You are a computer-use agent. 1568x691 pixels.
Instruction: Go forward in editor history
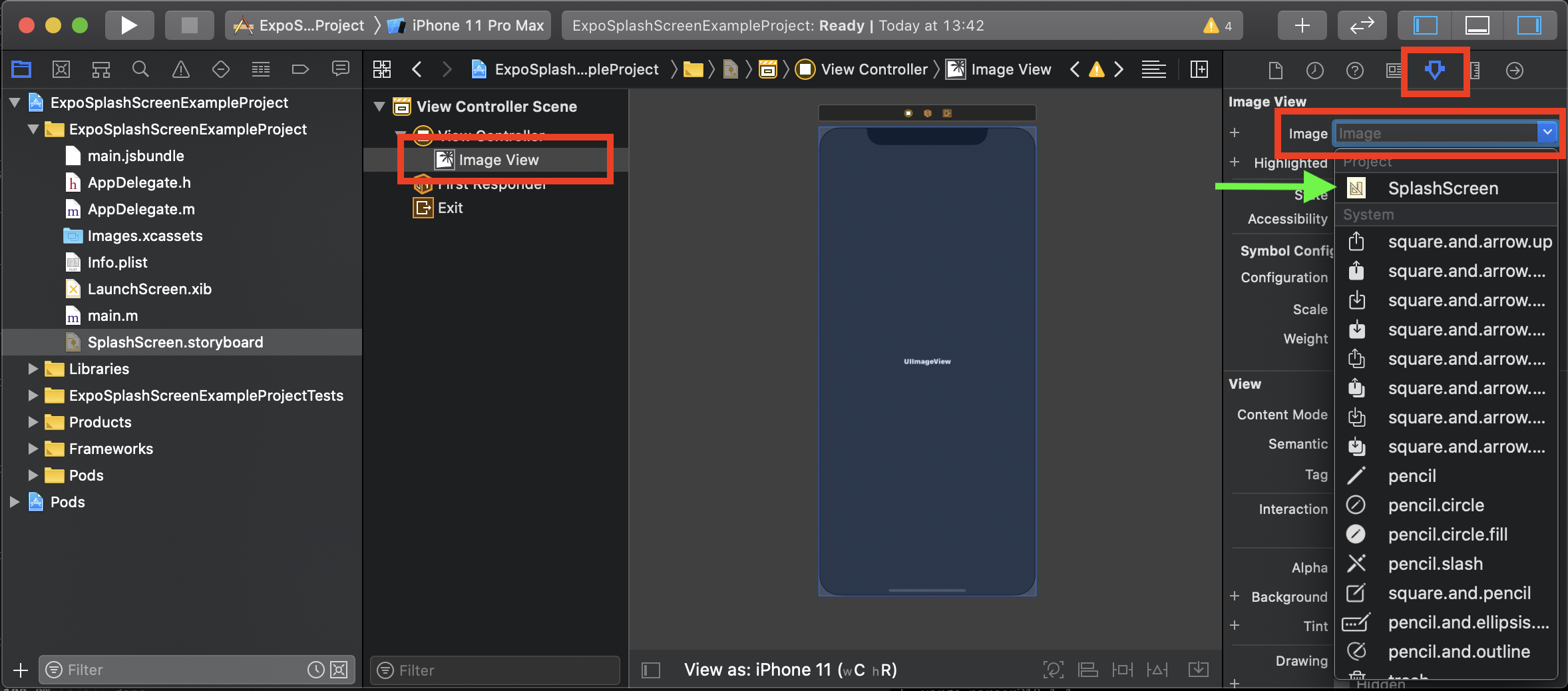click(447, 69)
